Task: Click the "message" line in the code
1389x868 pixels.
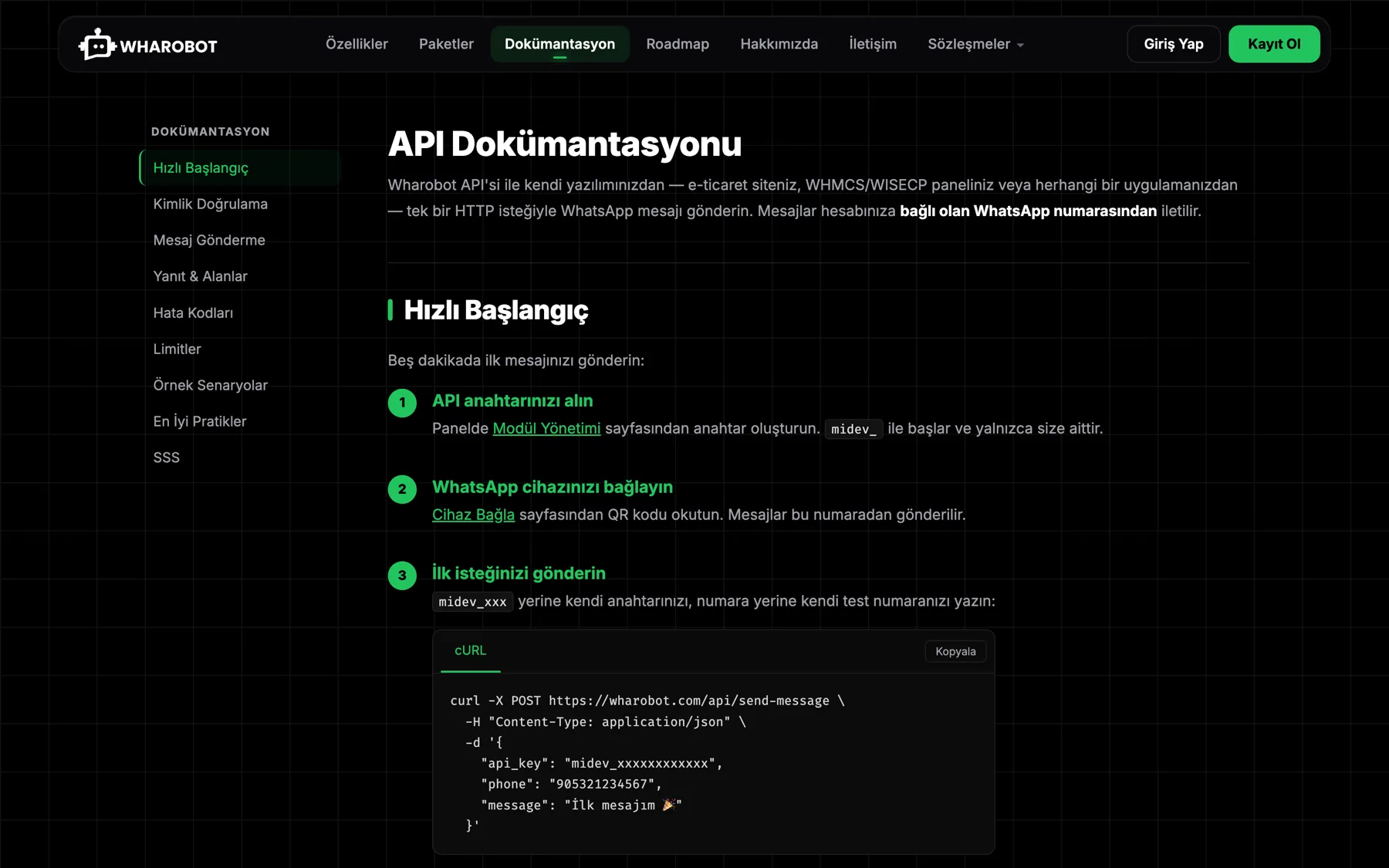Action: tap(581, 805)
